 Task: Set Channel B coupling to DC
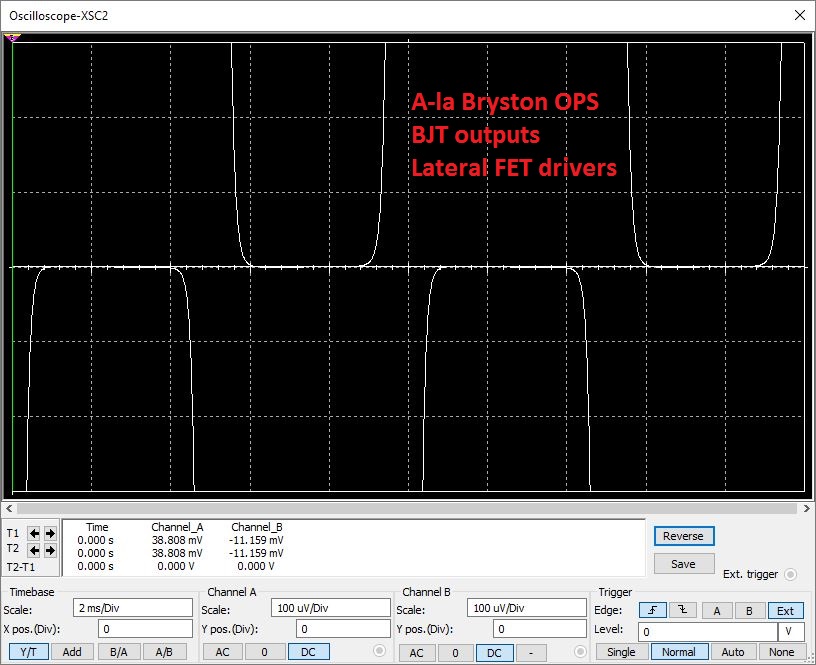click(494, 653)
